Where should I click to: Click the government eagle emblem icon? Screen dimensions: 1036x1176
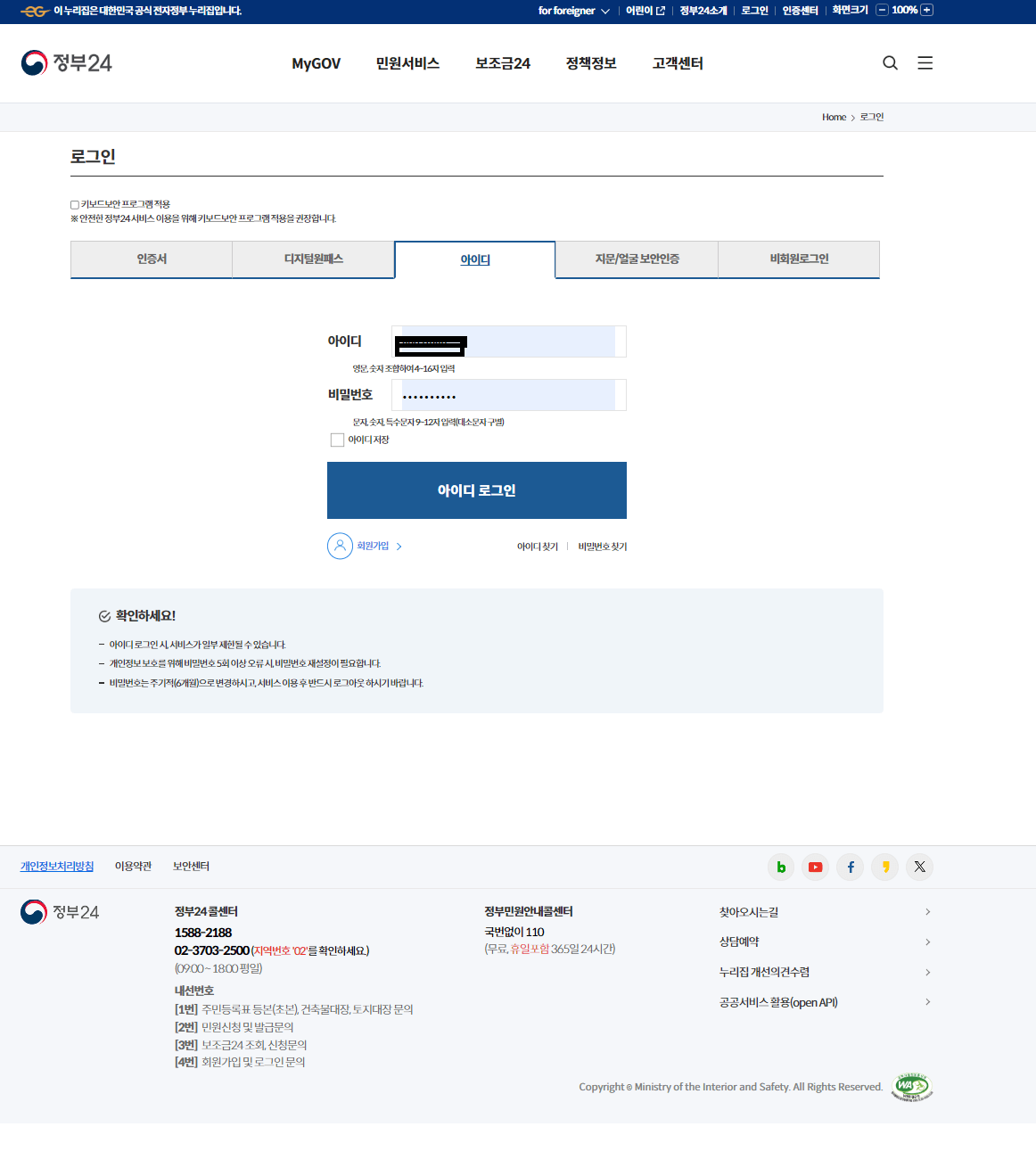[34, 11]
